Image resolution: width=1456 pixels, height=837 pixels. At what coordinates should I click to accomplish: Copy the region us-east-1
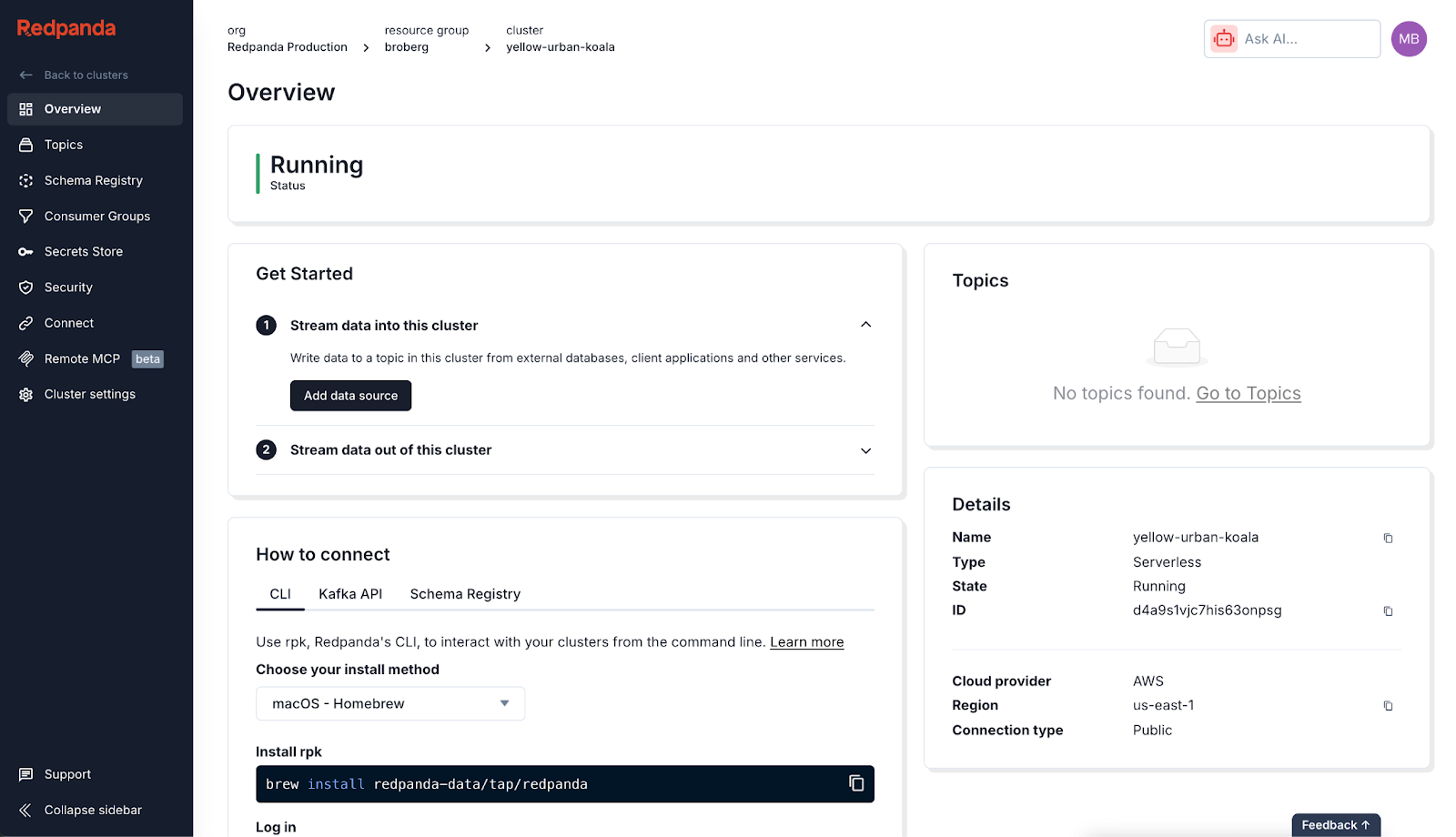(x=1388, y=706)
